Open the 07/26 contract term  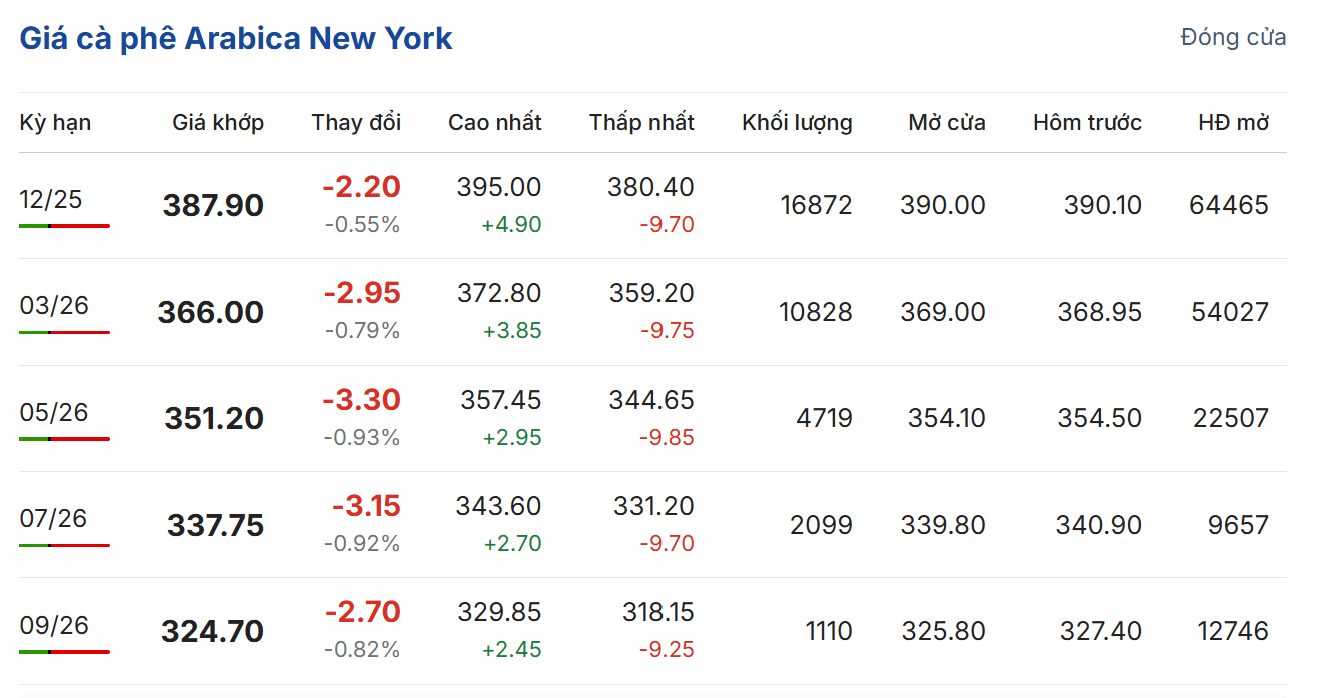coord(53,518)
